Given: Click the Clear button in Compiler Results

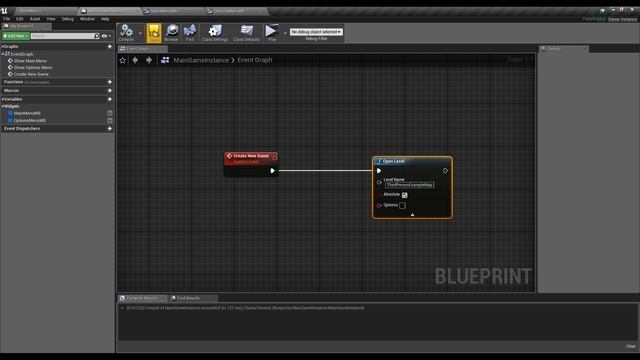Looking at the screenshot, I should 631,346.
